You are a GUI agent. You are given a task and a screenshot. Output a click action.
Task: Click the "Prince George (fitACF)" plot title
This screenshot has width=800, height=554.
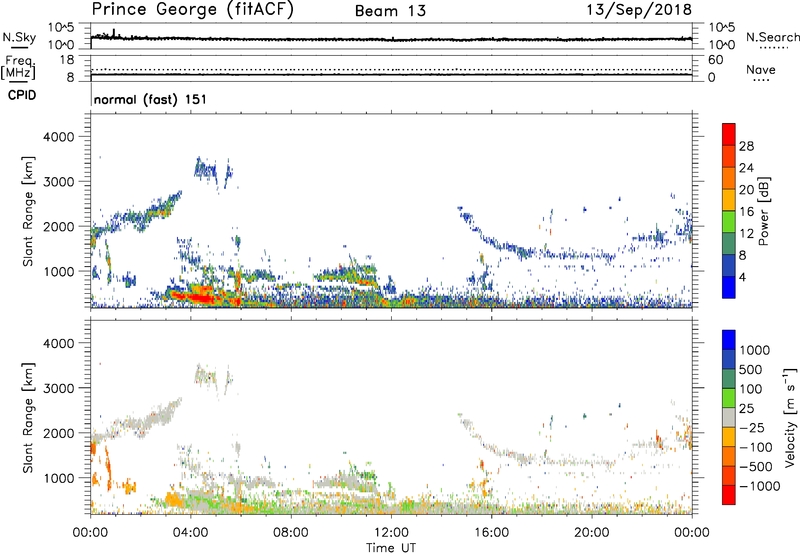pos(193,10)
